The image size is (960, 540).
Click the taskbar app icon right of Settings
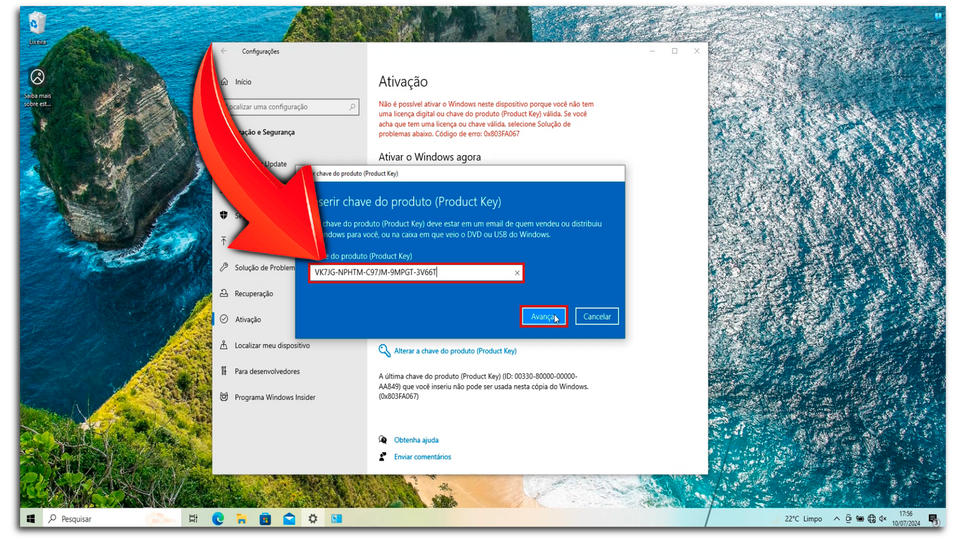pos(337,519)
